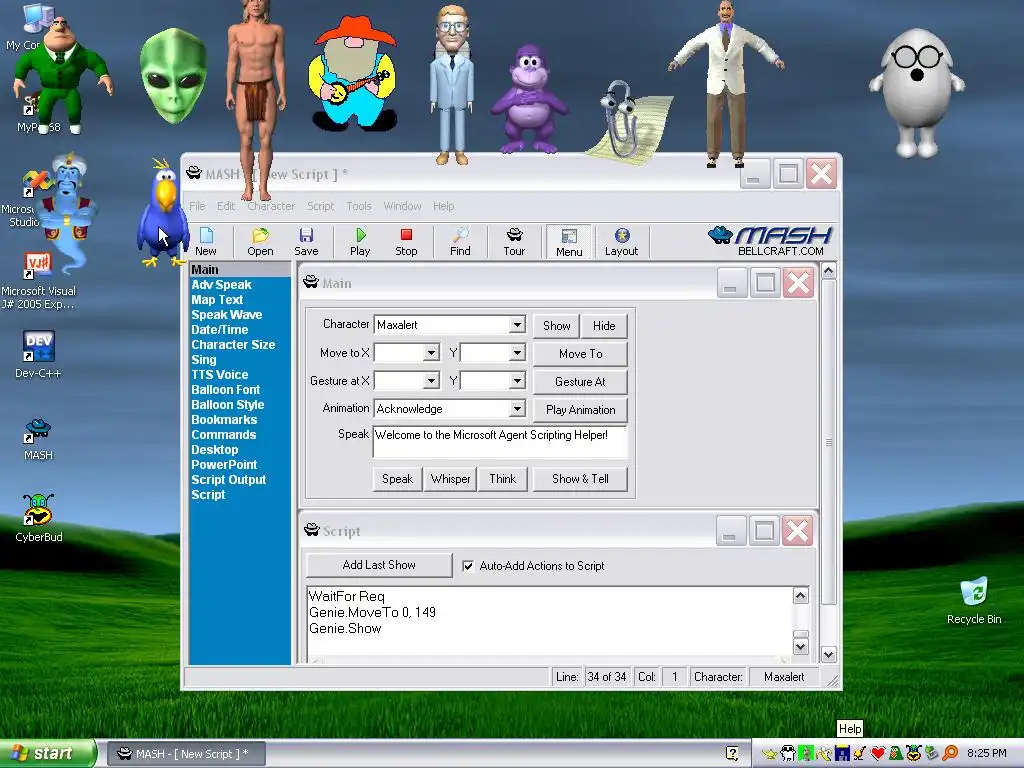
Task: Open the File menu
Action: 197,206
